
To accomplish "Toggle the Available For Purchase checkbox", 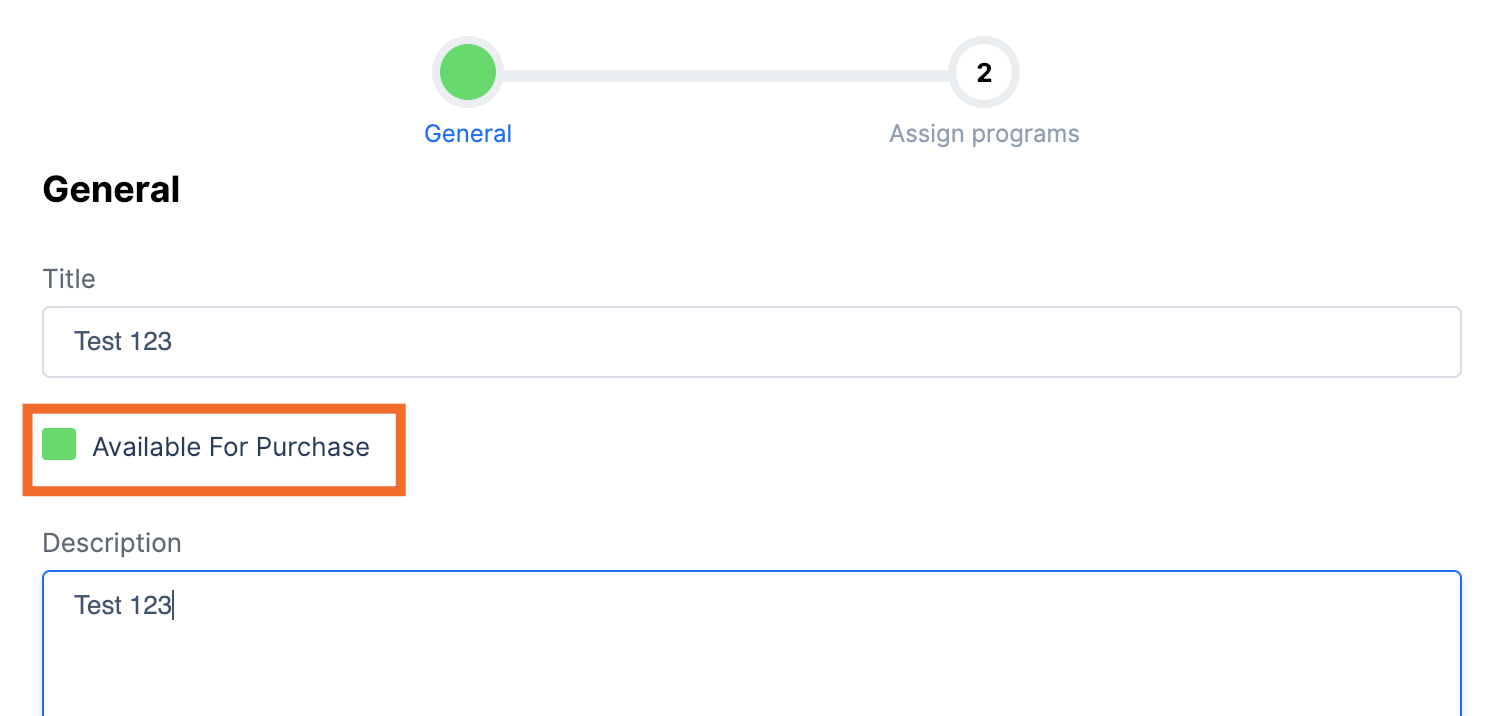I will coord(59,445).
